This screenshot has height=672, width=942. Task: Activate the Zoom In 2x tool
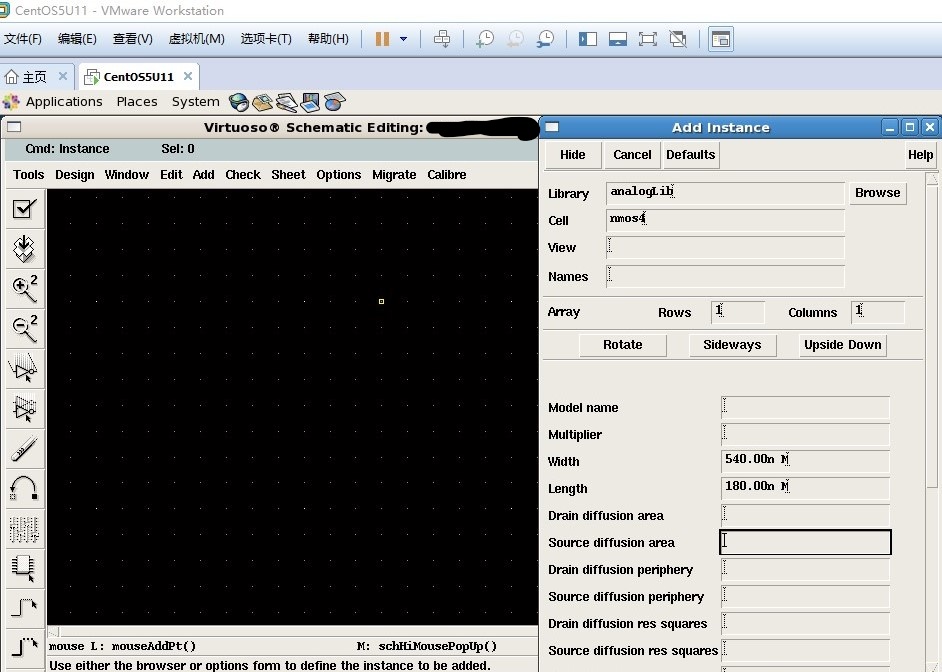pos(24,289)
